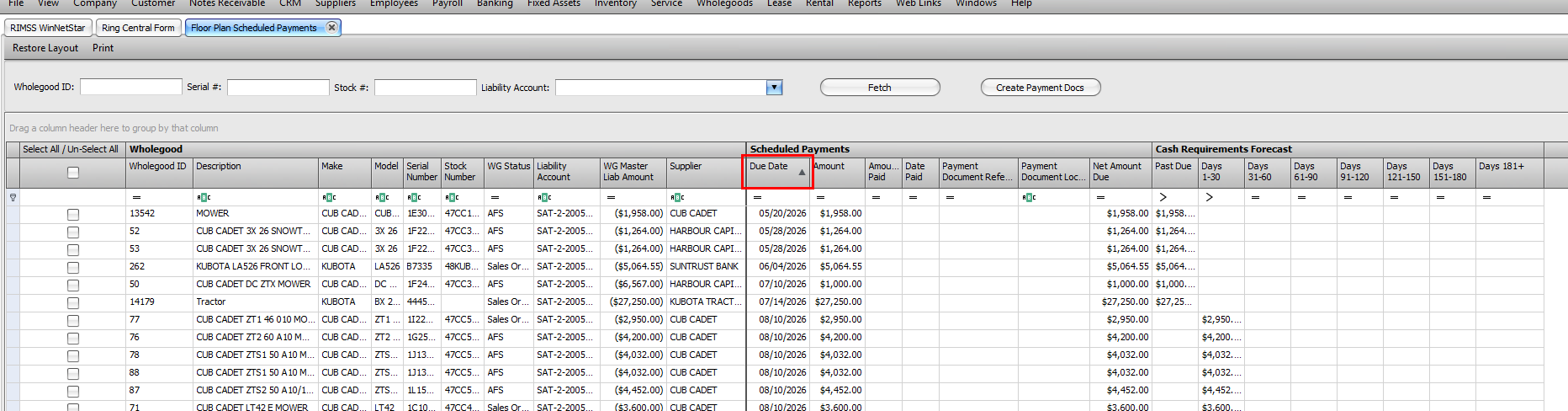Select the CUB CADET DC ZTX MOWER description

click(x=256, y=284)
